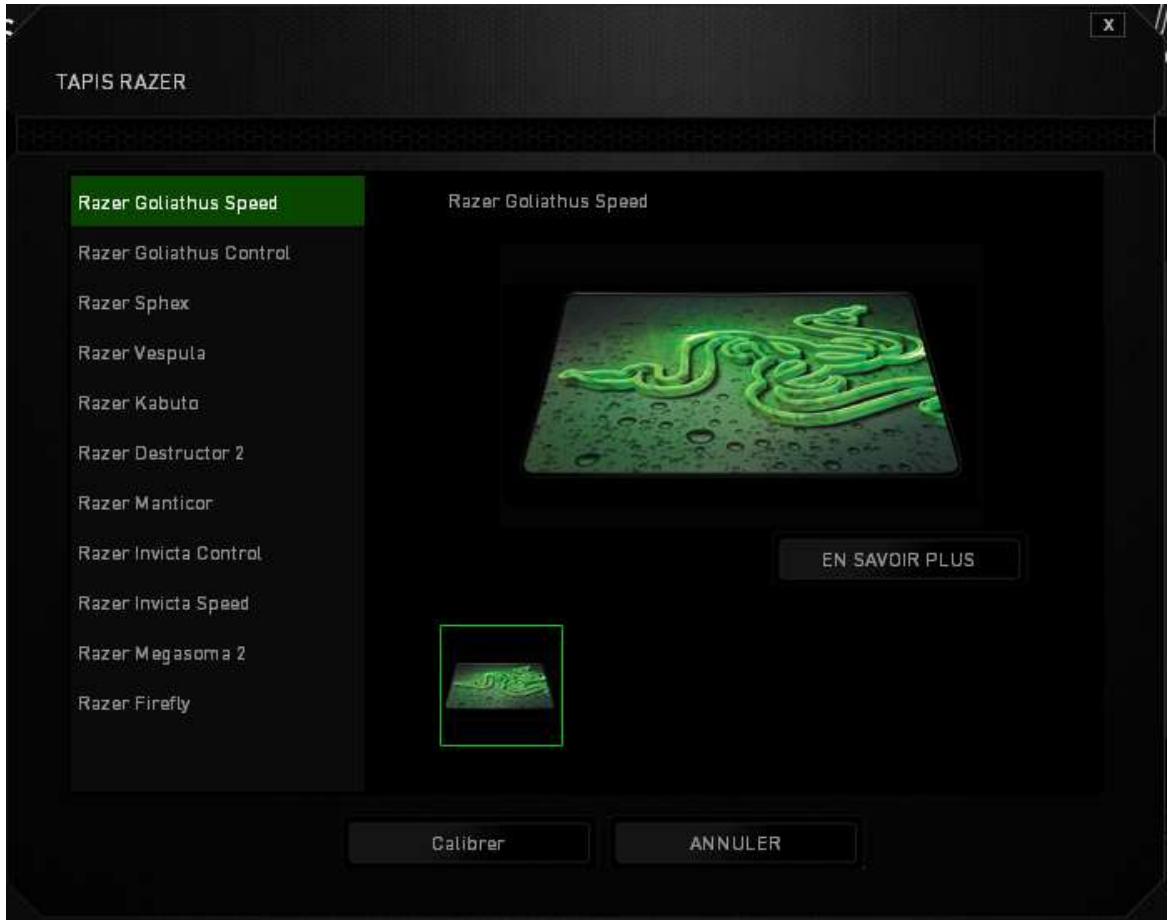Viewport: 1168px width, 923px height.
Task: Select Razer Kabuto entry
Action: [218, 402]
